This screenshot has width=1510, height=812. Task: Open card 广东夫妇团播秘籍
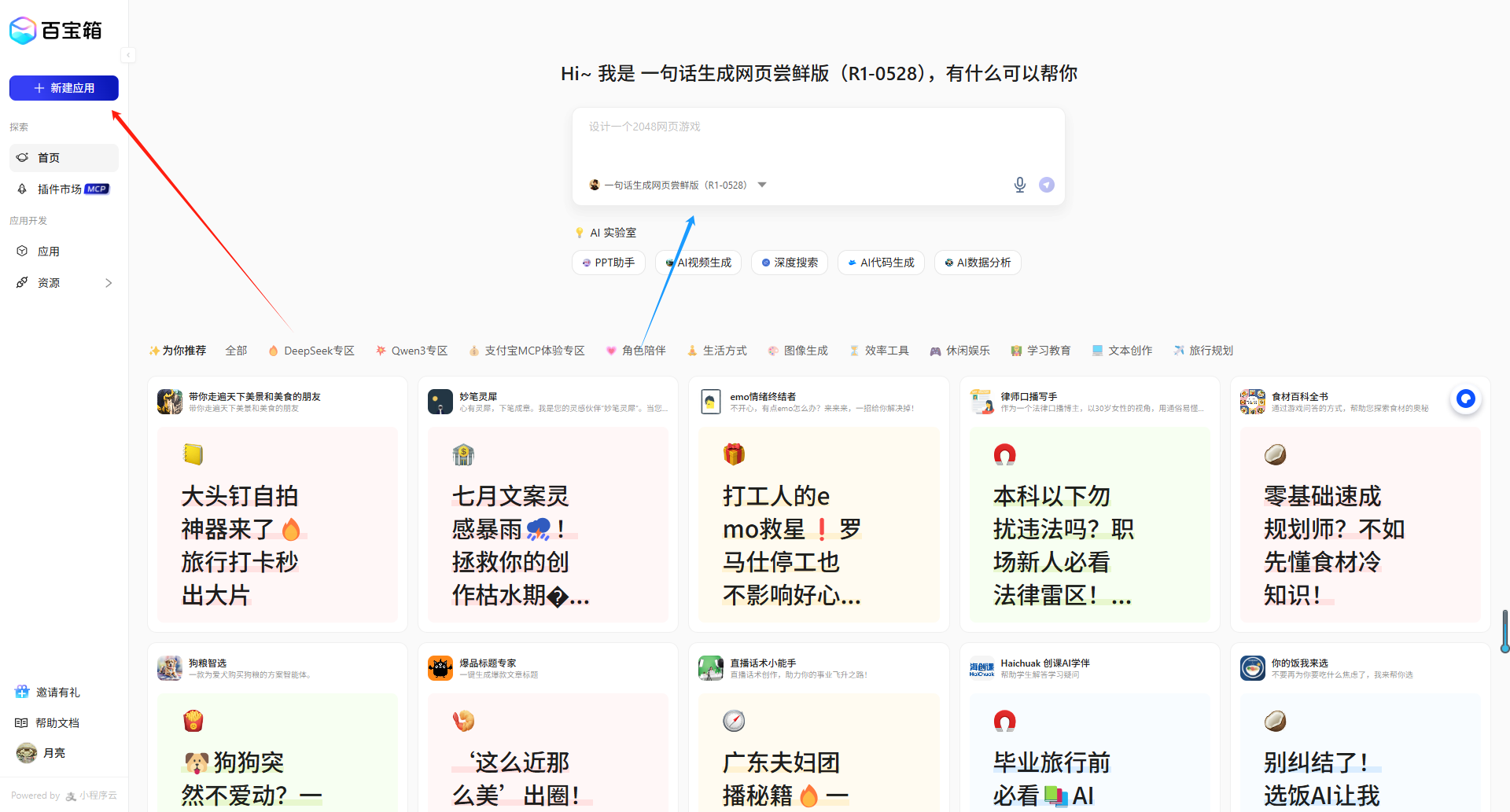tap(819, 753)
